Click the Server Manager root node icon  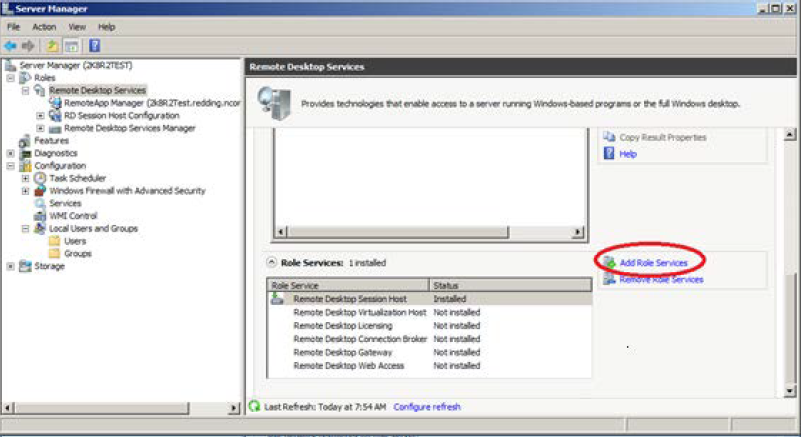(x=10, y=65)
